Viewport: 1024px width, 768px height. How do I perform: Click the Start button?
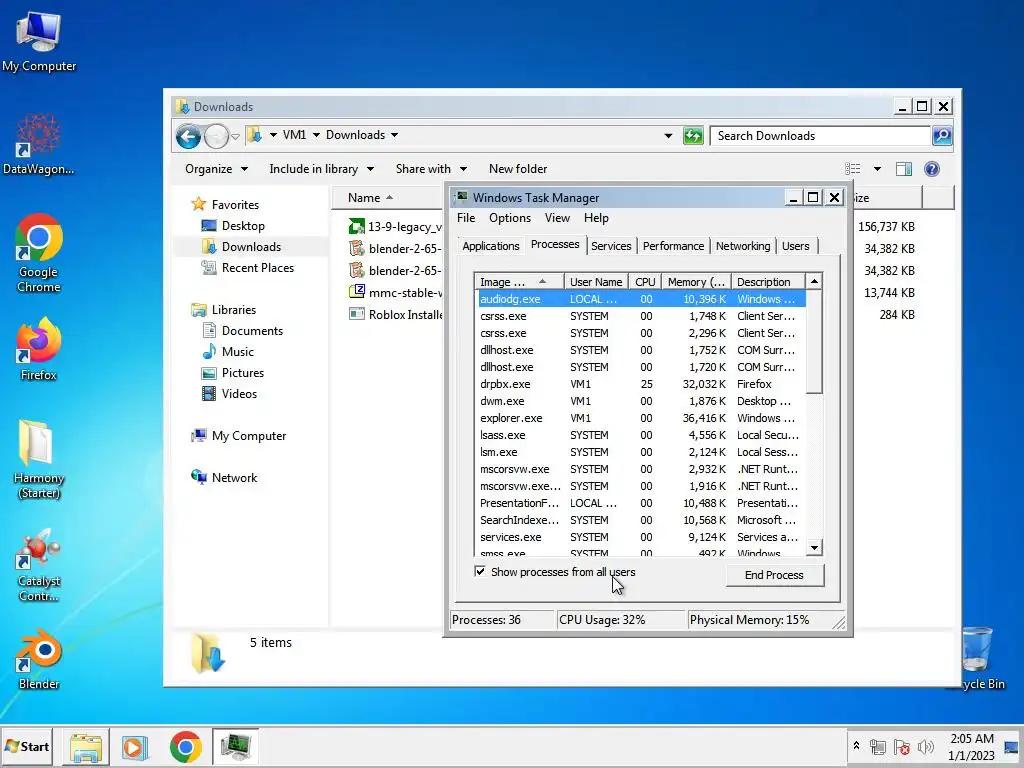coord(27,746)
